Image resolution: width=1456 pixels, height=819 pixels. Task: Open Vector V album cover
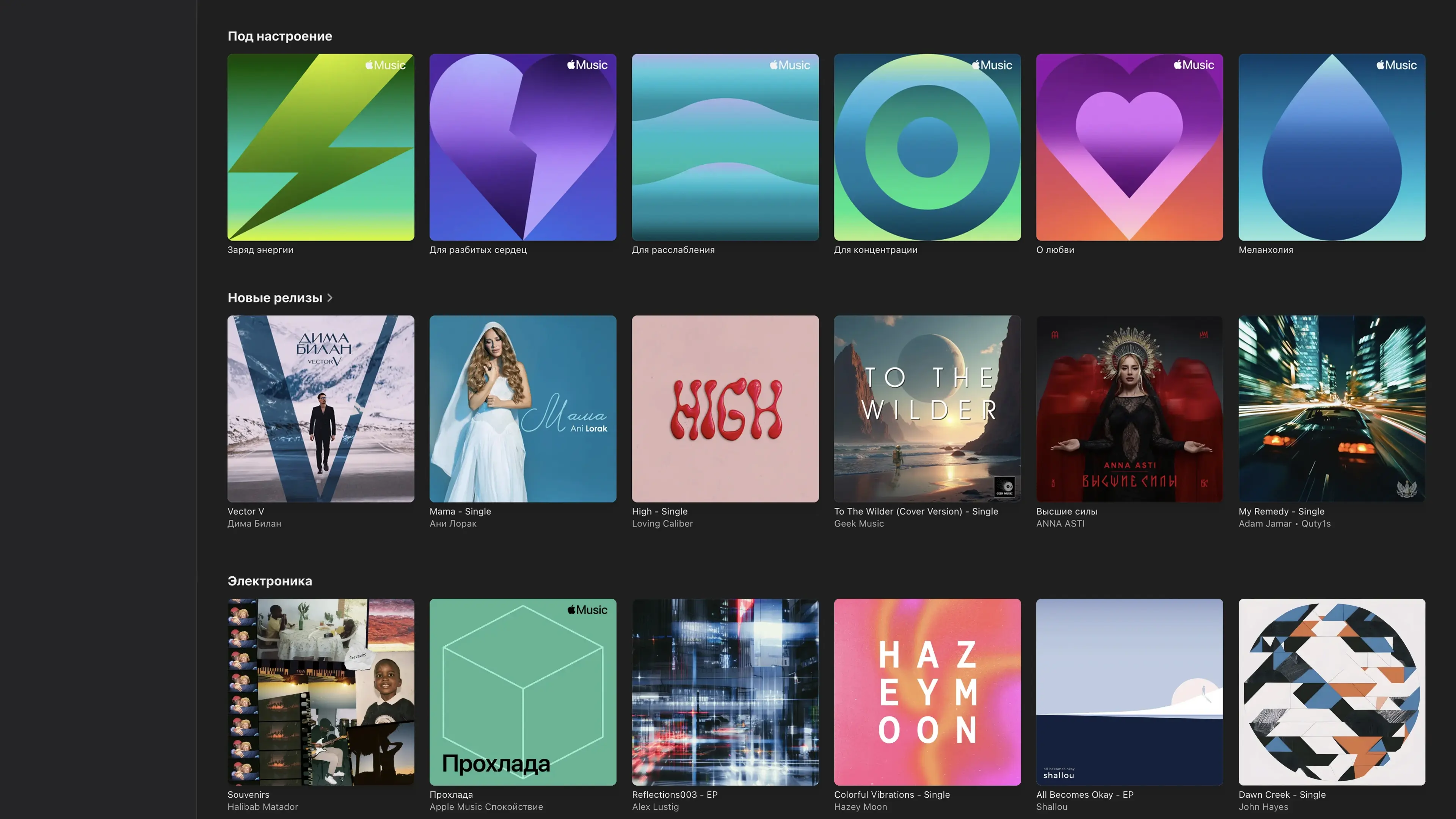pyautogui.click(x=320, y=408)
